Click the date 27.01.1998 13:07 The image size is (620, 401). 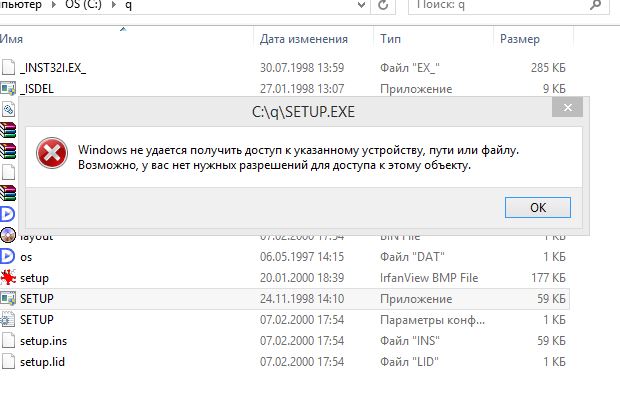point(302,89)
